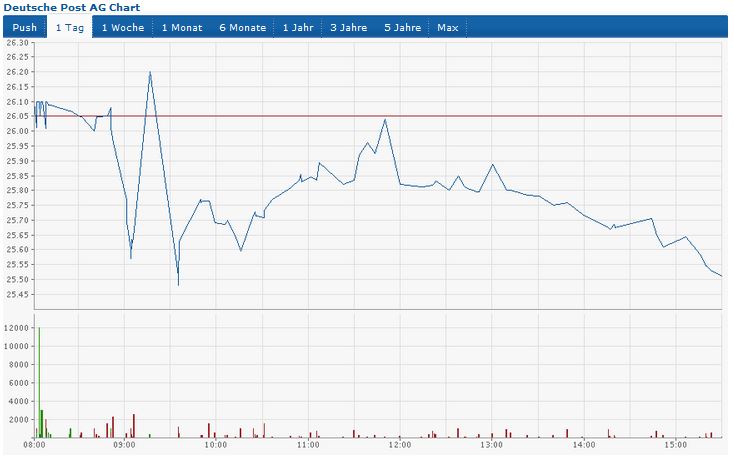734x463 pixels.
Task: Click the 26.20 price peak on the chart line
Action: pos(150,72)
